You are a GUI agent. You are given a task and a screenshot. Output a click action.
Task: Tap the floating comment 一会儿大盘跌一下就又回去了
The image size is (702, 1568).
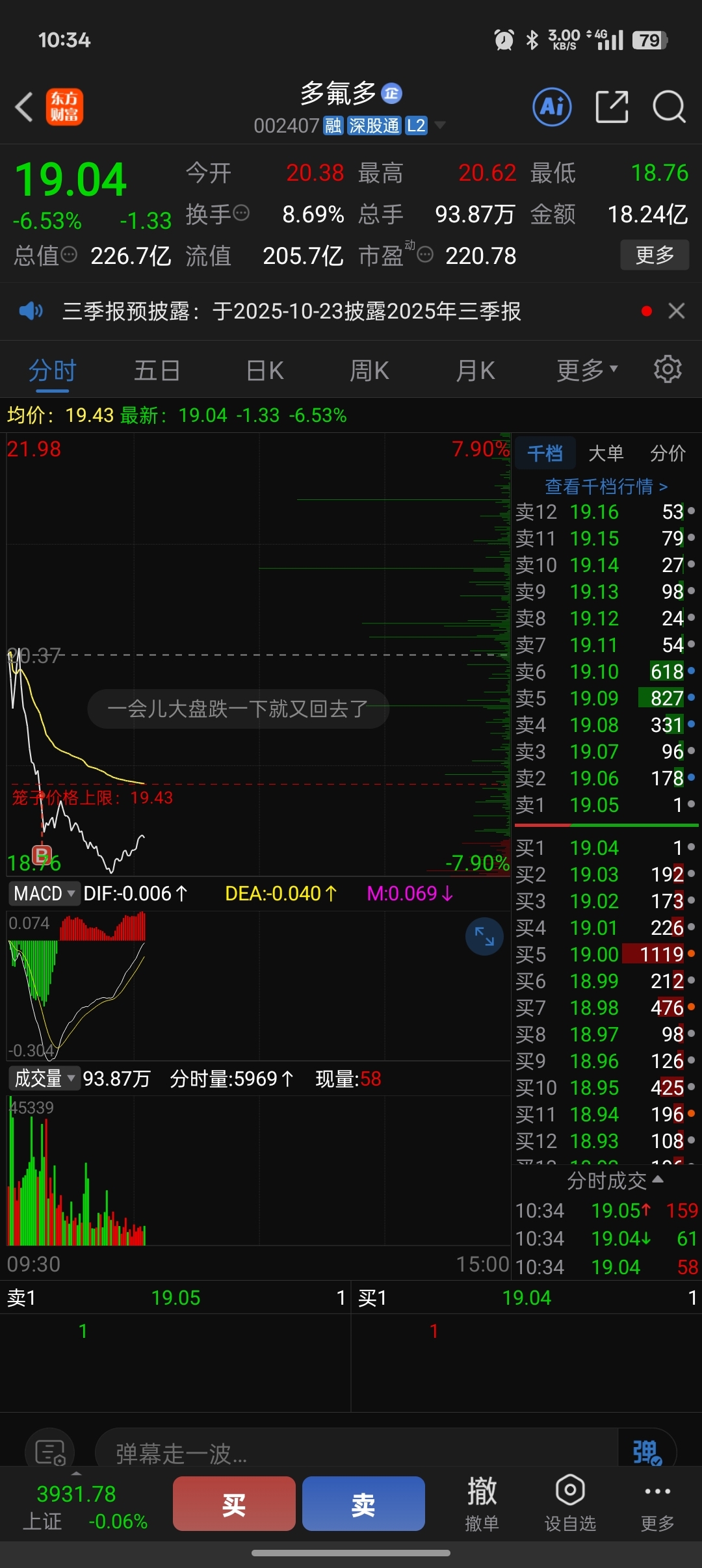(x=238, y=709)
